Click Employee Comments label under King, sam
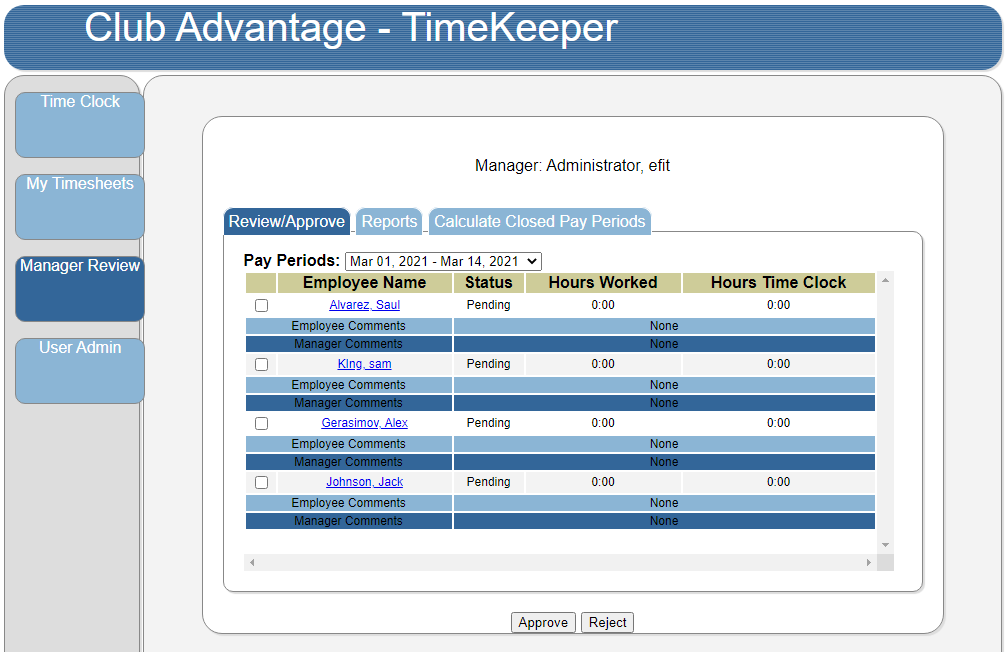 (349, 385)
